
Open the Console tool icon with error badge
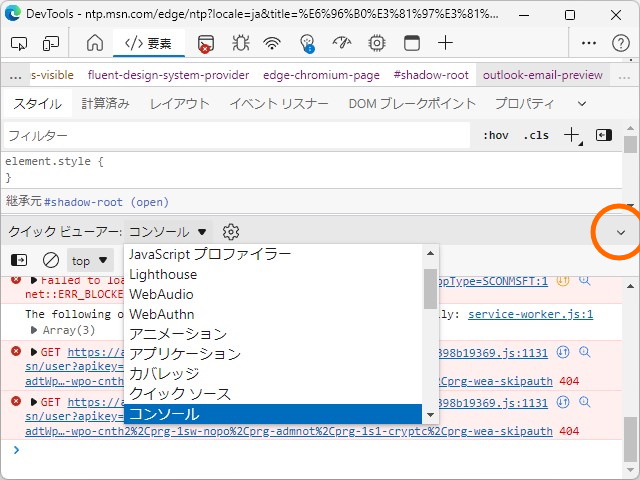(206, 44)
